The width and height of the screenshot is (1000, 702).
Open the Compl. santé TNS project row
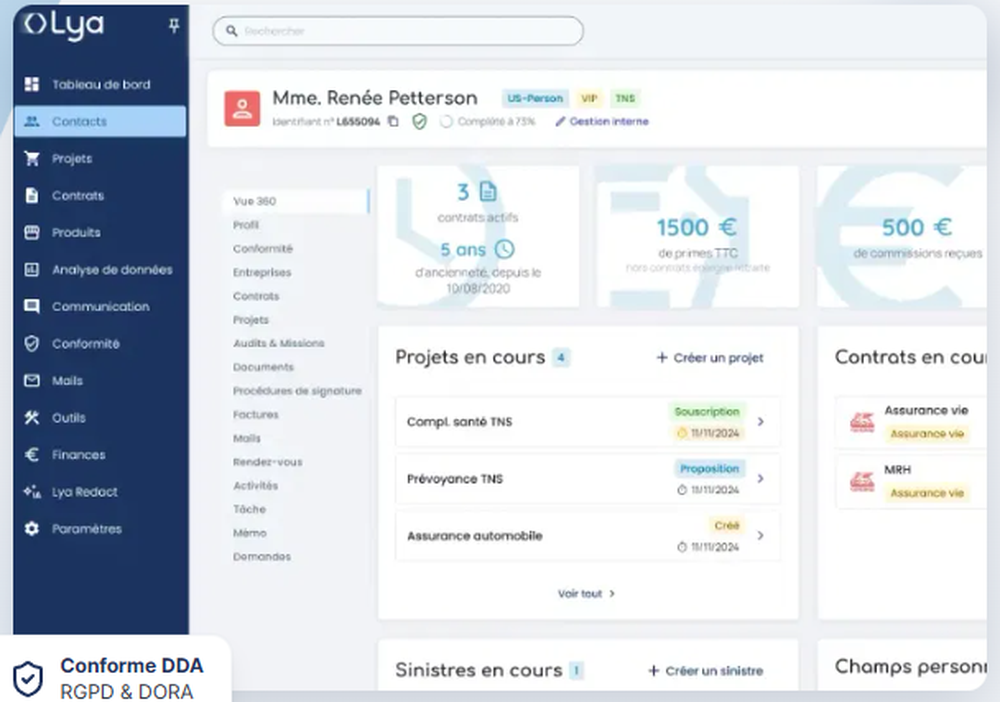click(x=587, y=421)
